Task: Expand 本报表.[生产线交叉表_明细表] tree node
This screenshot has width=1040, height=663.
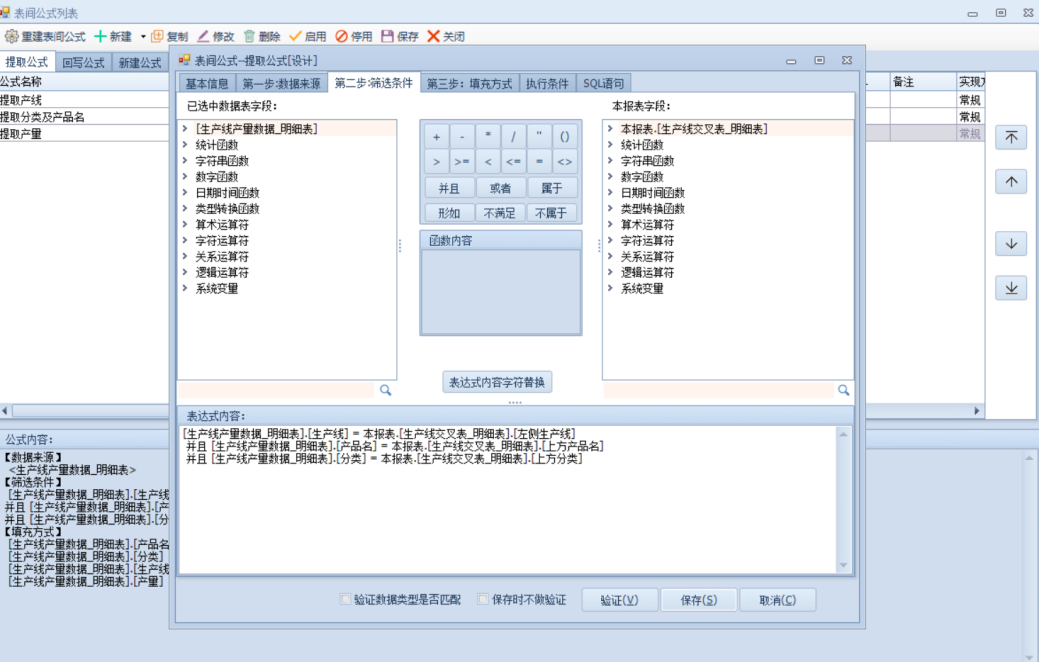Action: [610, 129]
